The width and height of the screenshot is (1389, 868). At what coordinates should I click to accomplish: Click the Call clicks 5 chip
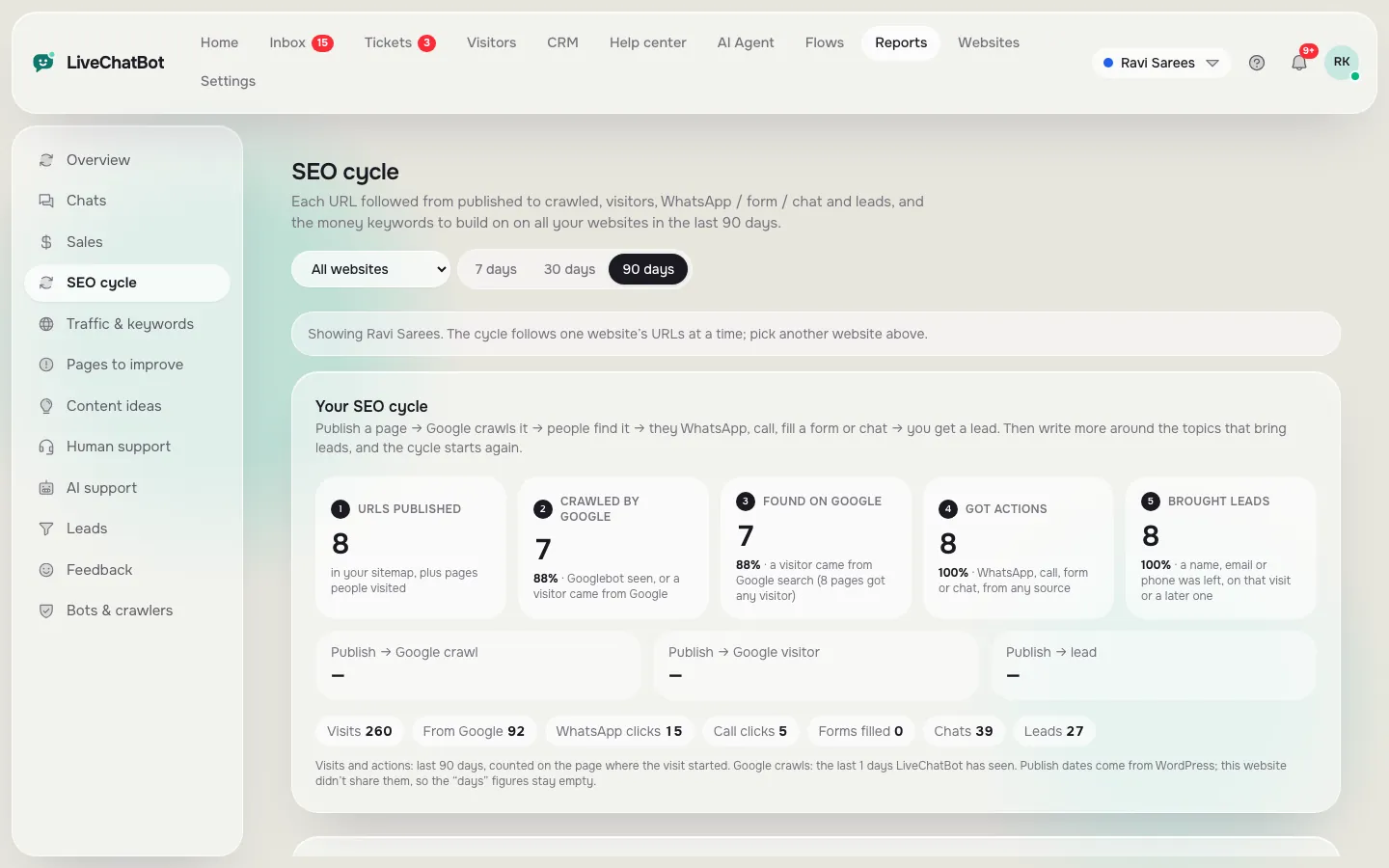pos(750,731)
